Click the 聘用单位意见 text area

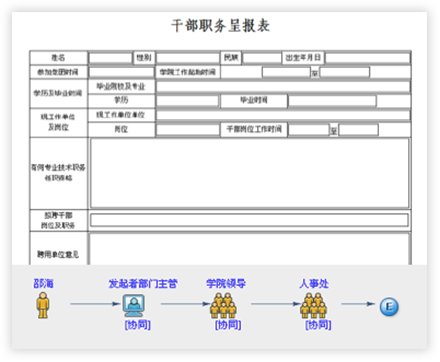tap(249, 249)
